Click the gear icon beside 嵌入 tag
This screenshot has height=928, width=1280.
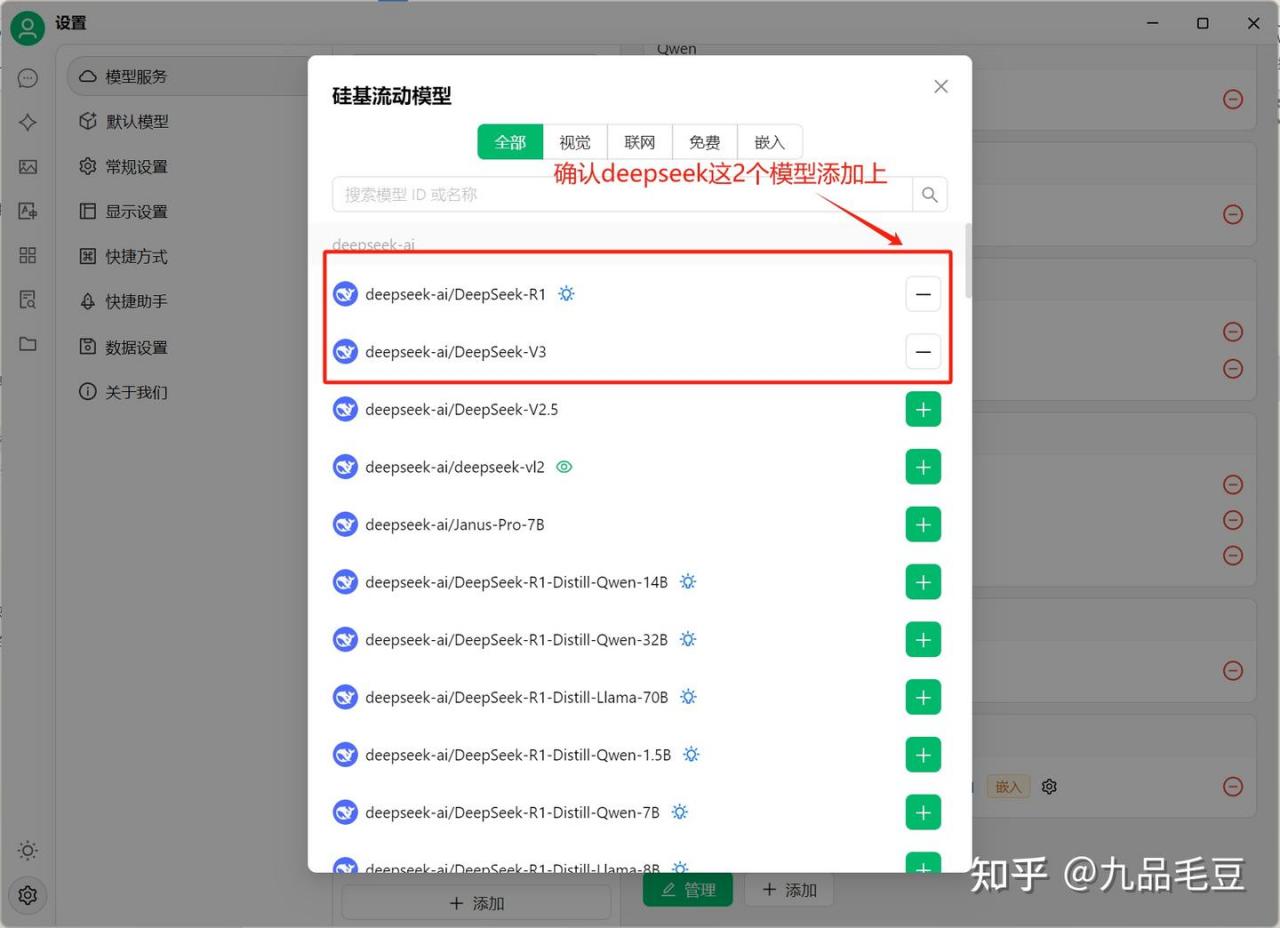(x=1049, y=787)
